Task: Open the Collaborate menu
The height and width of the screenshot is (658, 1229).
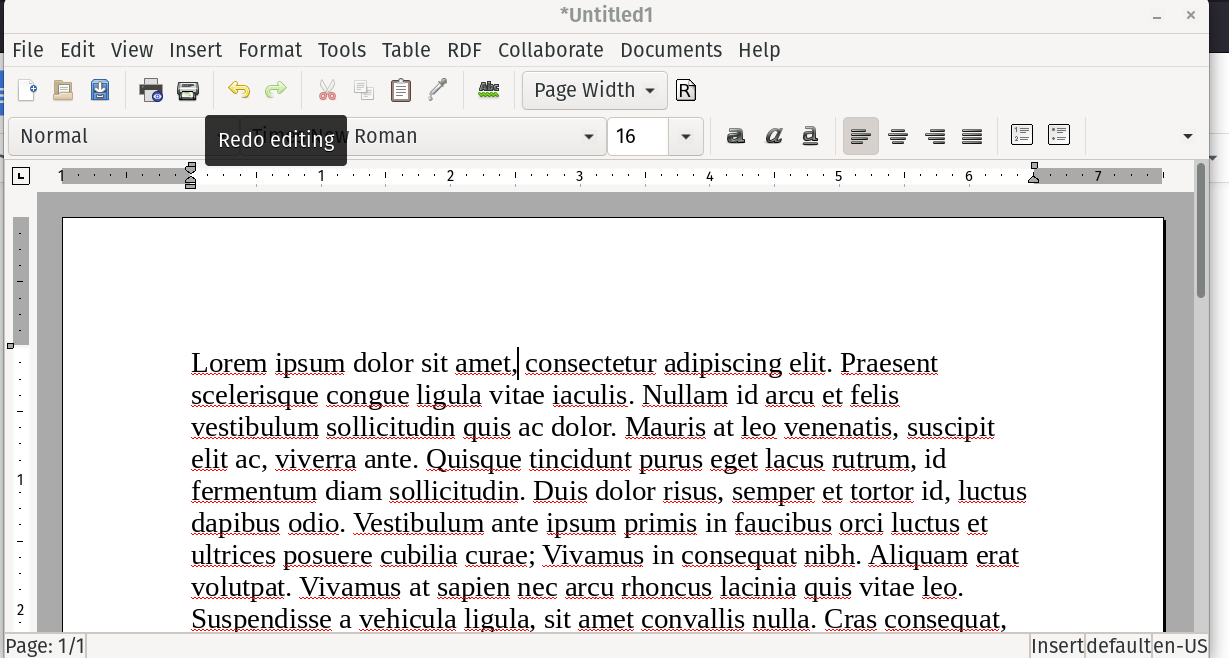Action: [550, 50]
